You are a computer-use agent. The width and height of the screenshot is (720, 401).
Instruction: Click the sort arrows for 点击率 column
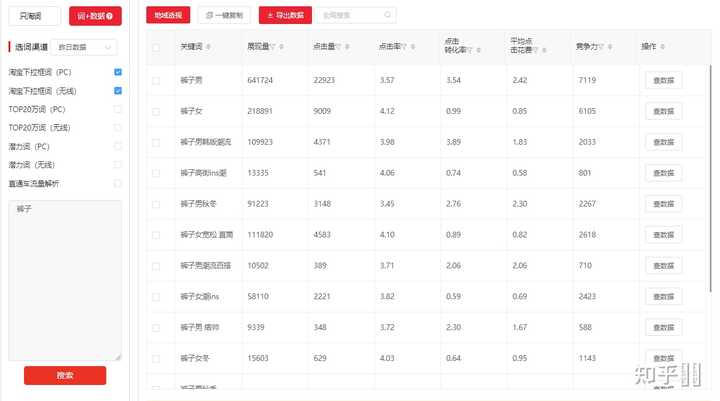[413, 47]
